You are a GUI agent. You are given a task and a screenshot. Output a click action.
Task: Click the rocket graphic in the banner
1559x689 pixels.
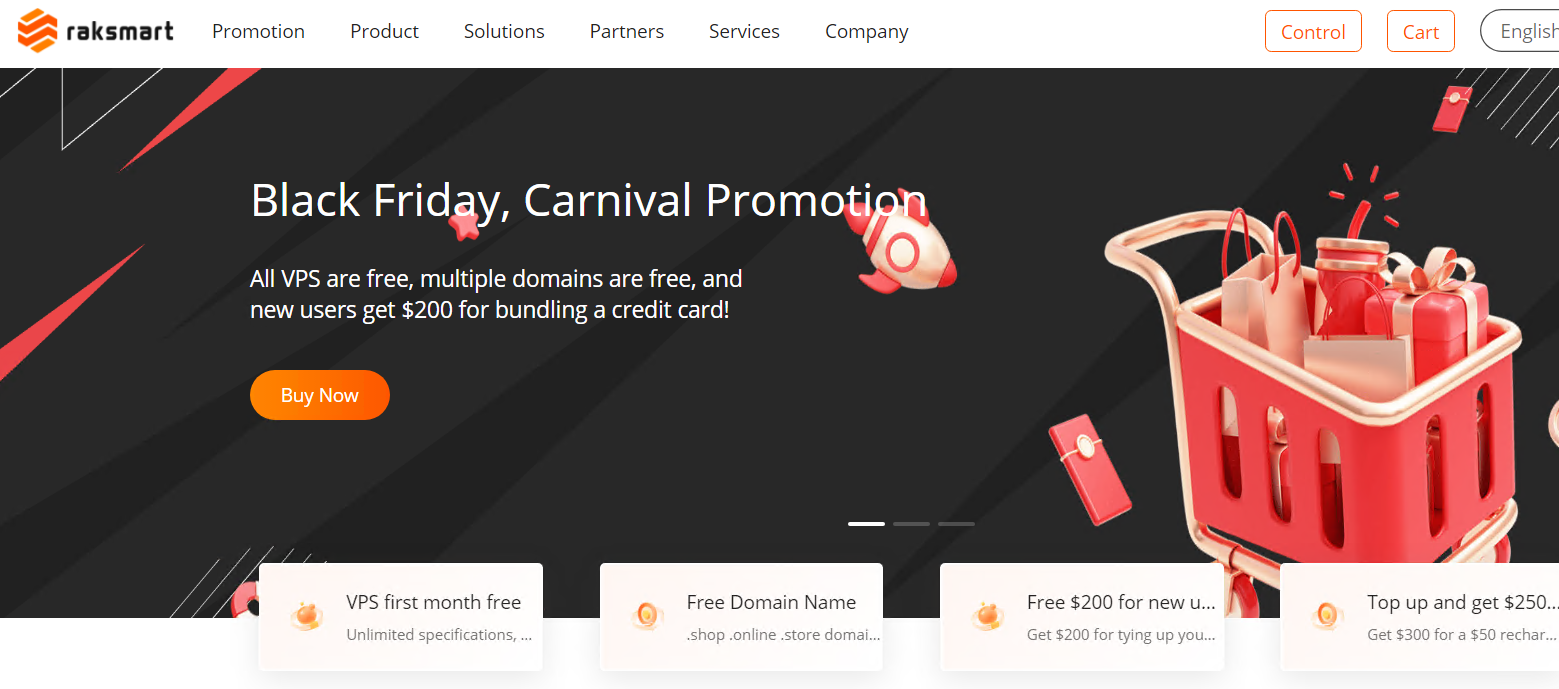[900, 240]
